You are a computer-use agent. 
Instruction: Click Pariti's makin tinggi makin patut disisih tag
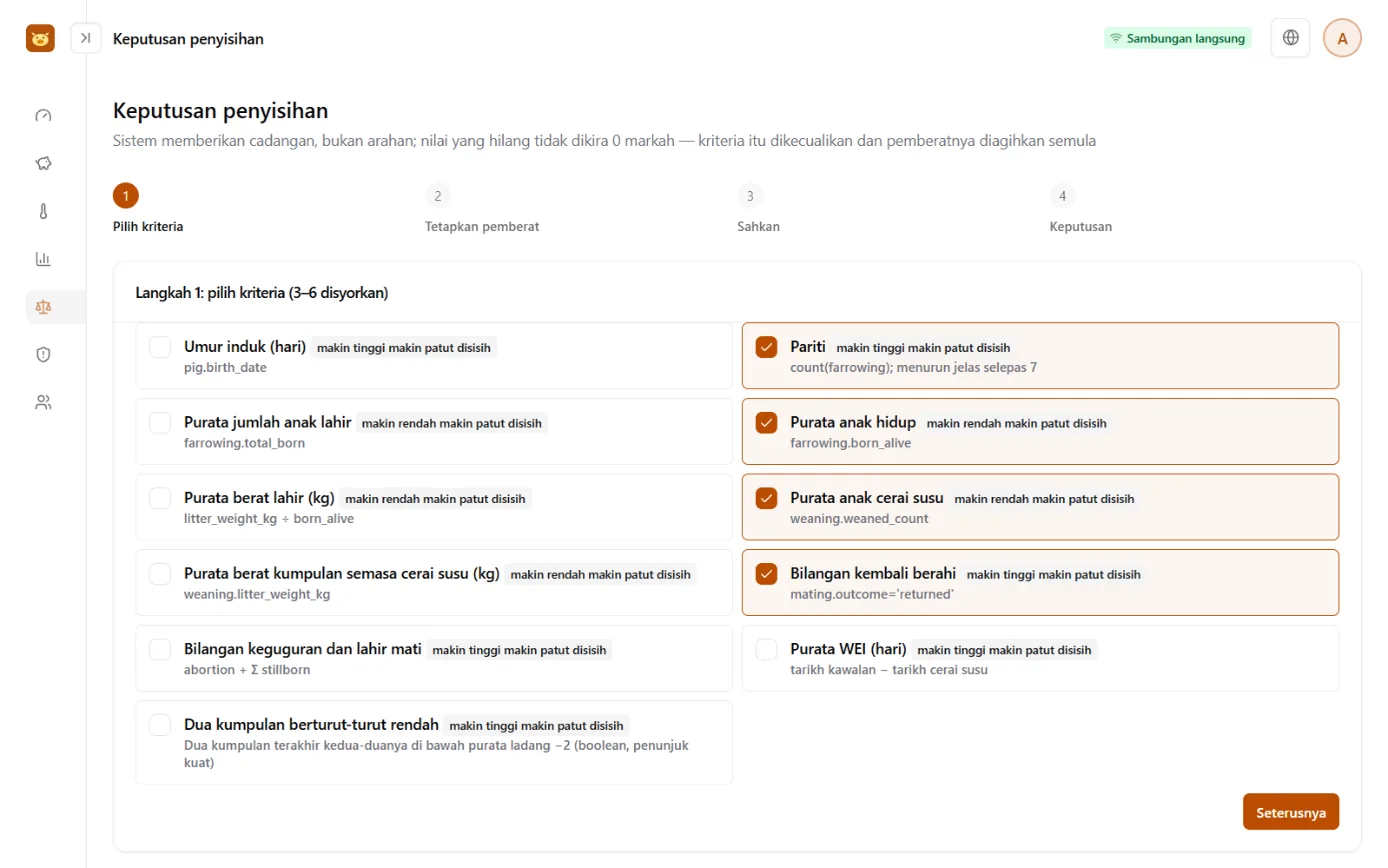(923, 348)
